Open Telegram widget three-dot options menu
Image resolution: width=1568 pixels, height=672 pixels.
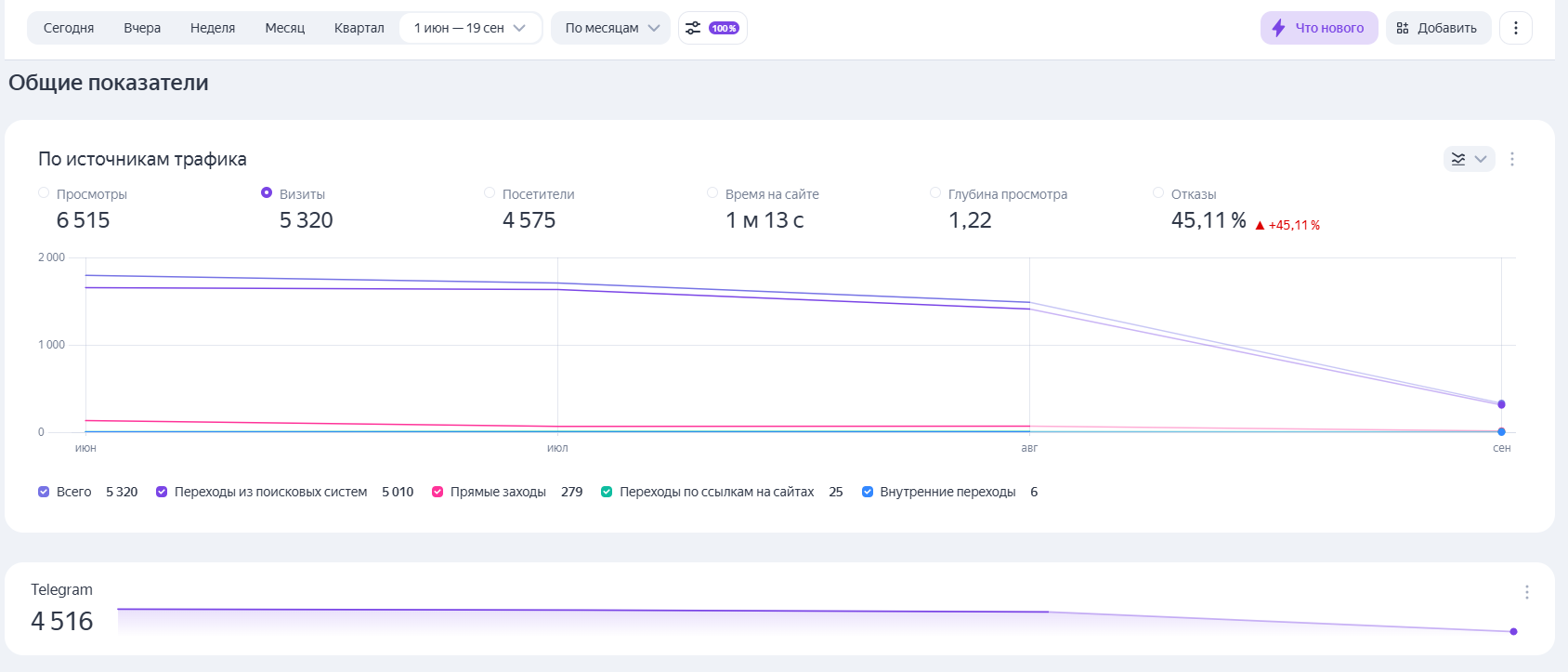pos(1526,592)
